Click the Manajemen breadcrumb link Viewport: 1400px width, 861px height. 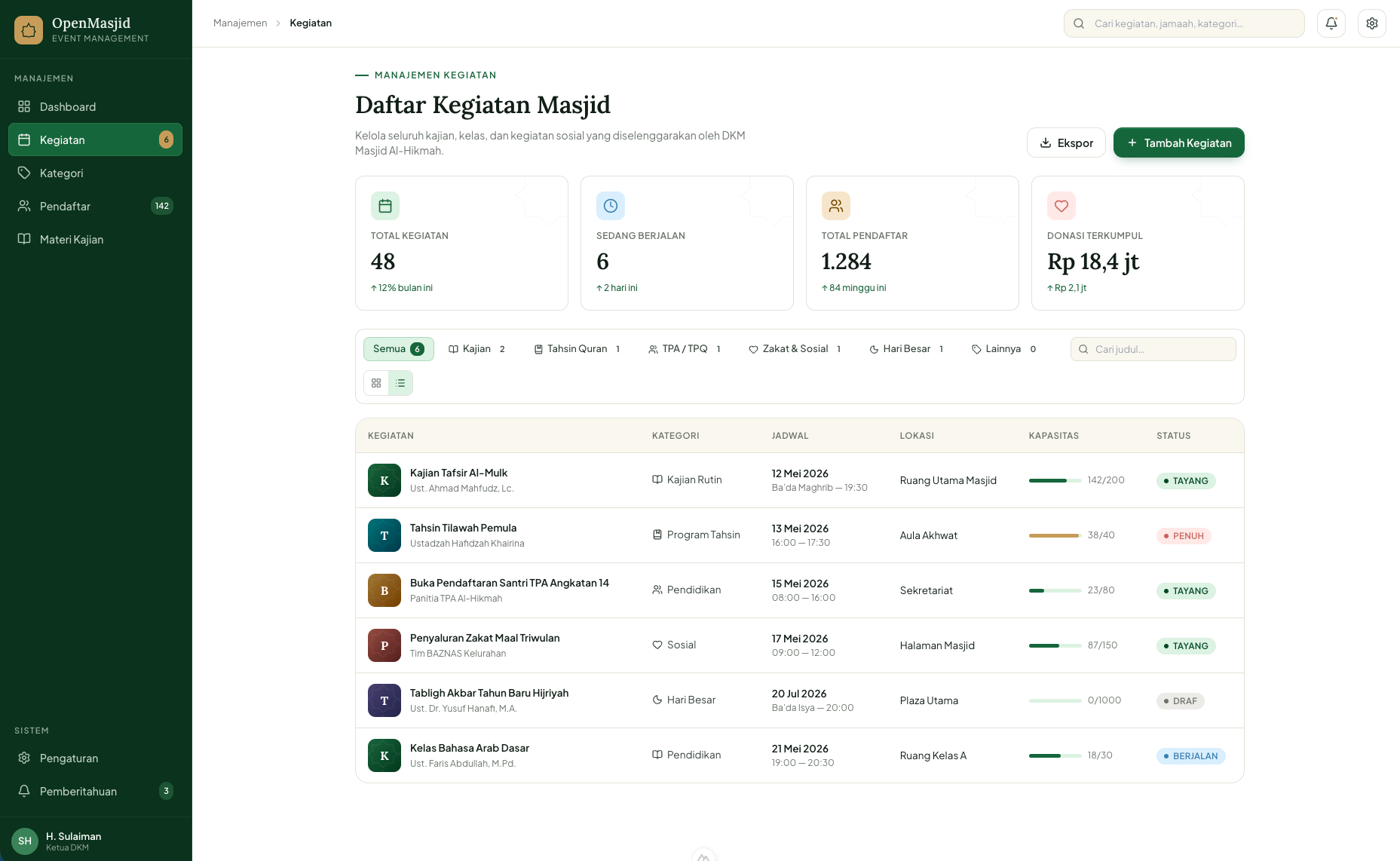[x=240, y=23]
